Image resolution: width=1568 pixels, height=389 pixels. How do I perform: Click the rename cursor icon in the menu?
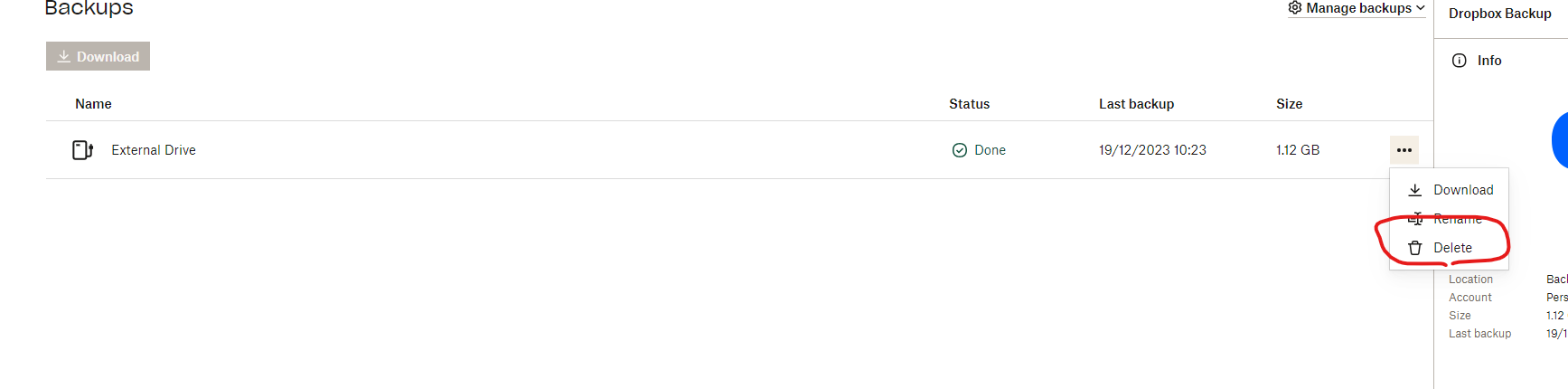point(1415,219)
